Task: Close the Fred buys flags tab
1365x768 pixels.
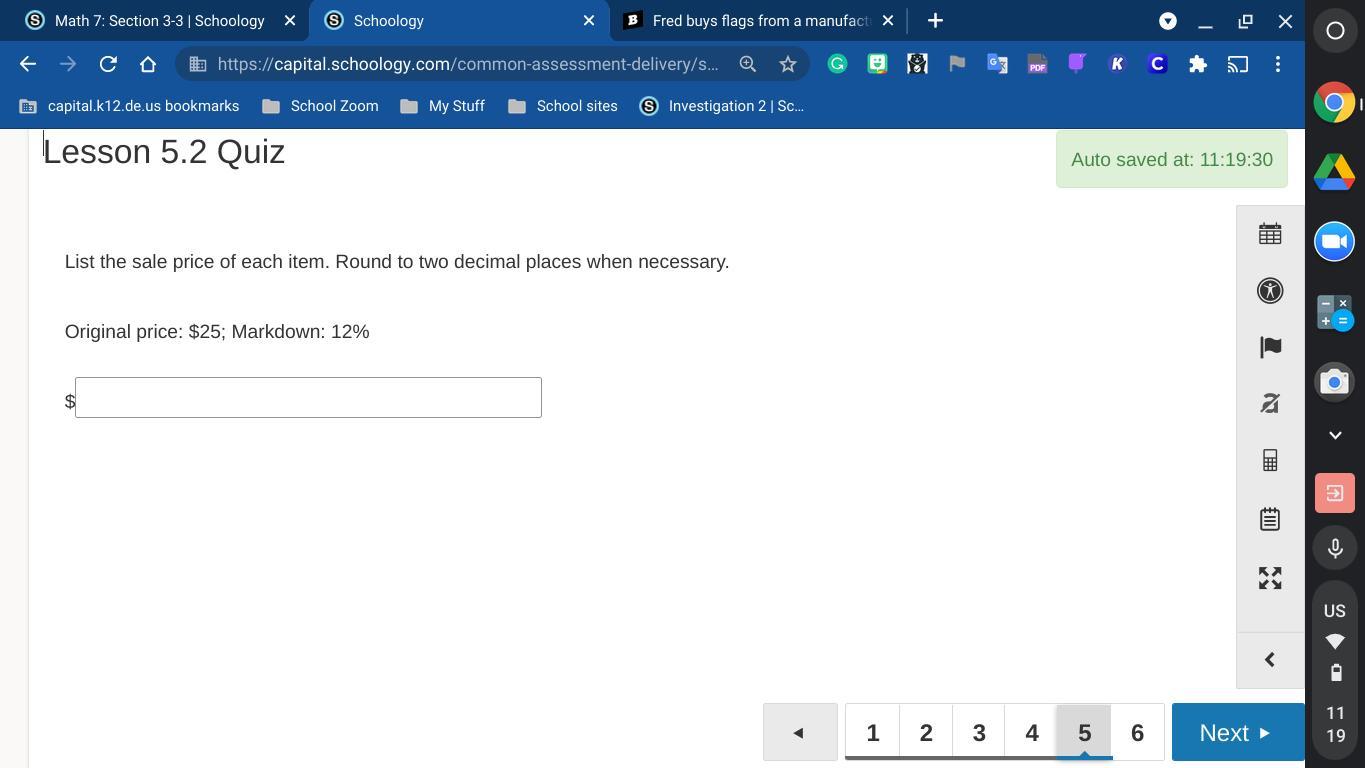Action: (x=888, y=21)
